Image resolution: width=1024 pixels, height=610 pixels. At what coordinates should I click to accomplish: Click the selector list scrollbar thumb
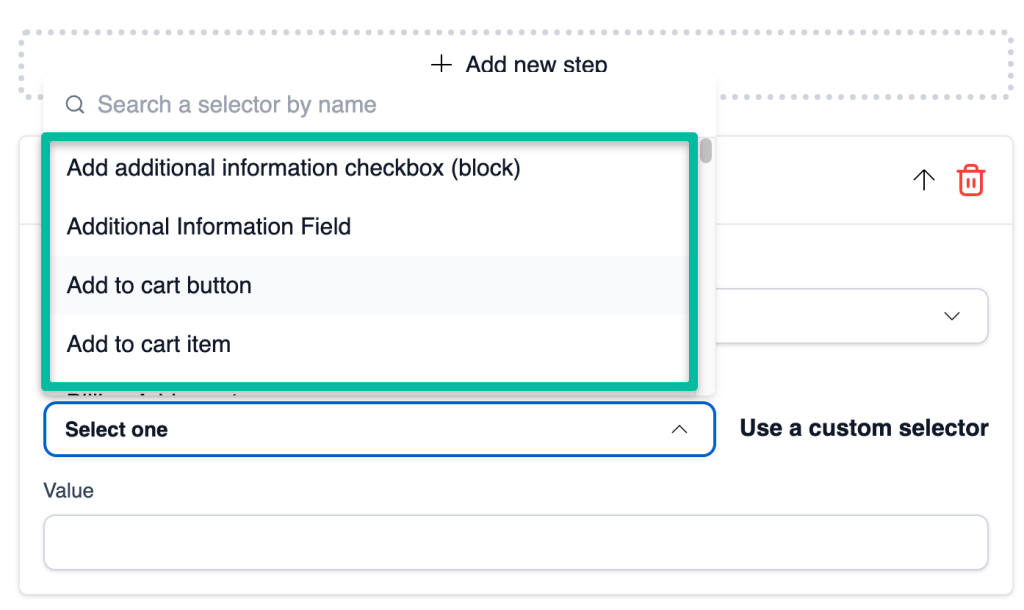pos(706,150)
